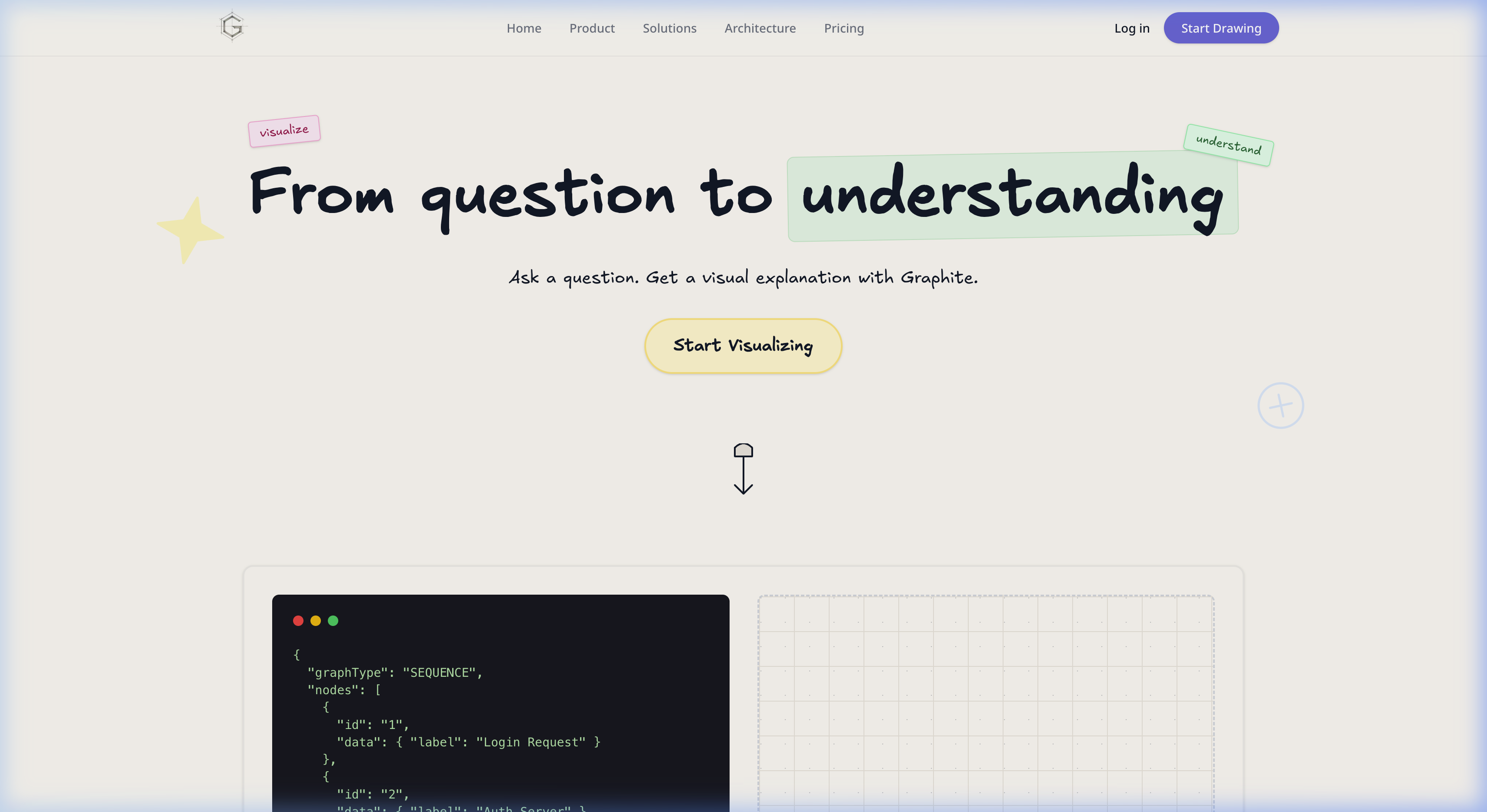
Task: Click the green dot in the code window
Action: (333, 620)
